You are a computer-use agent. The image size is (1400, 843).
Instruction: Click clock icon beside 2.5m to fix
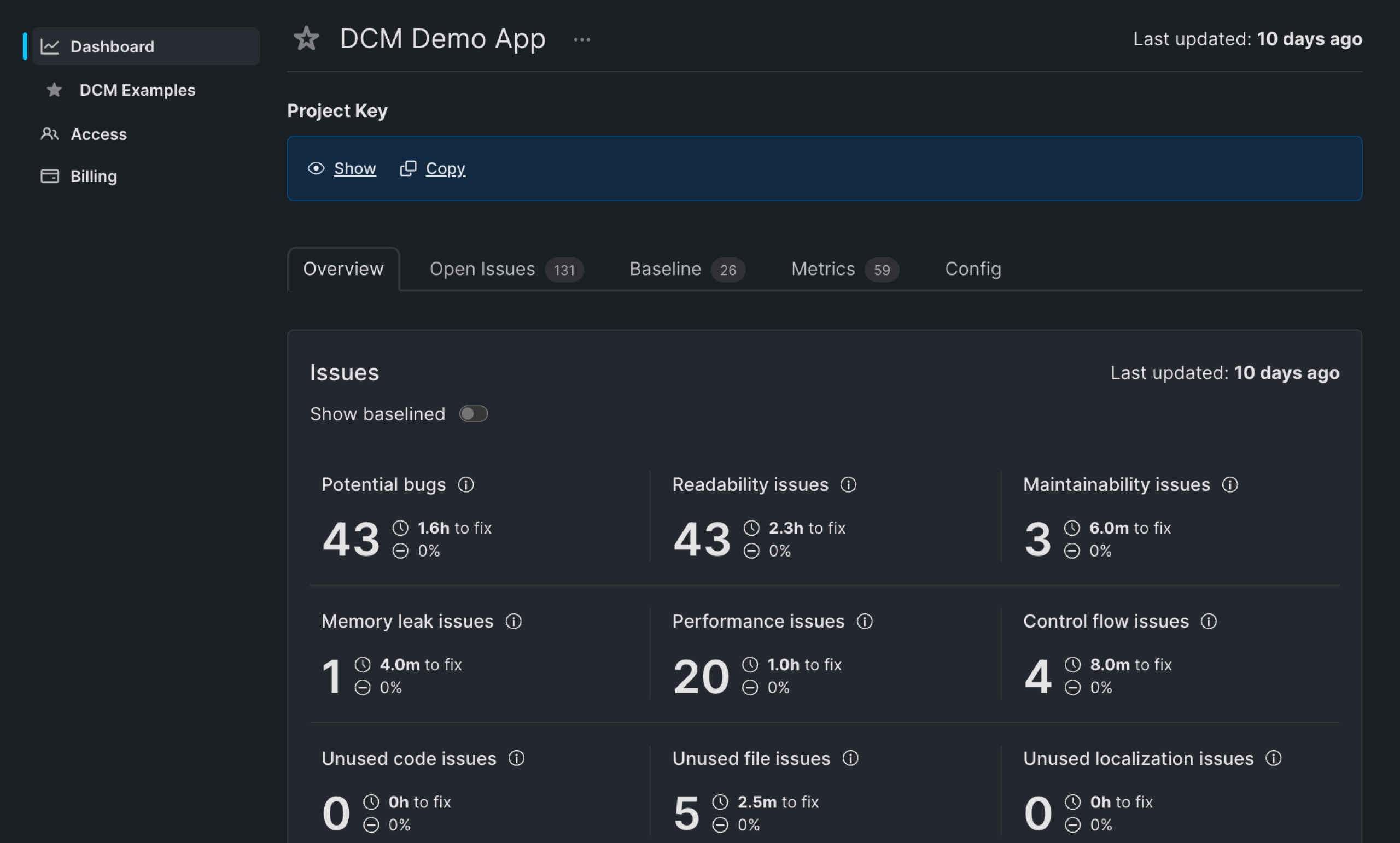point(720,802)
